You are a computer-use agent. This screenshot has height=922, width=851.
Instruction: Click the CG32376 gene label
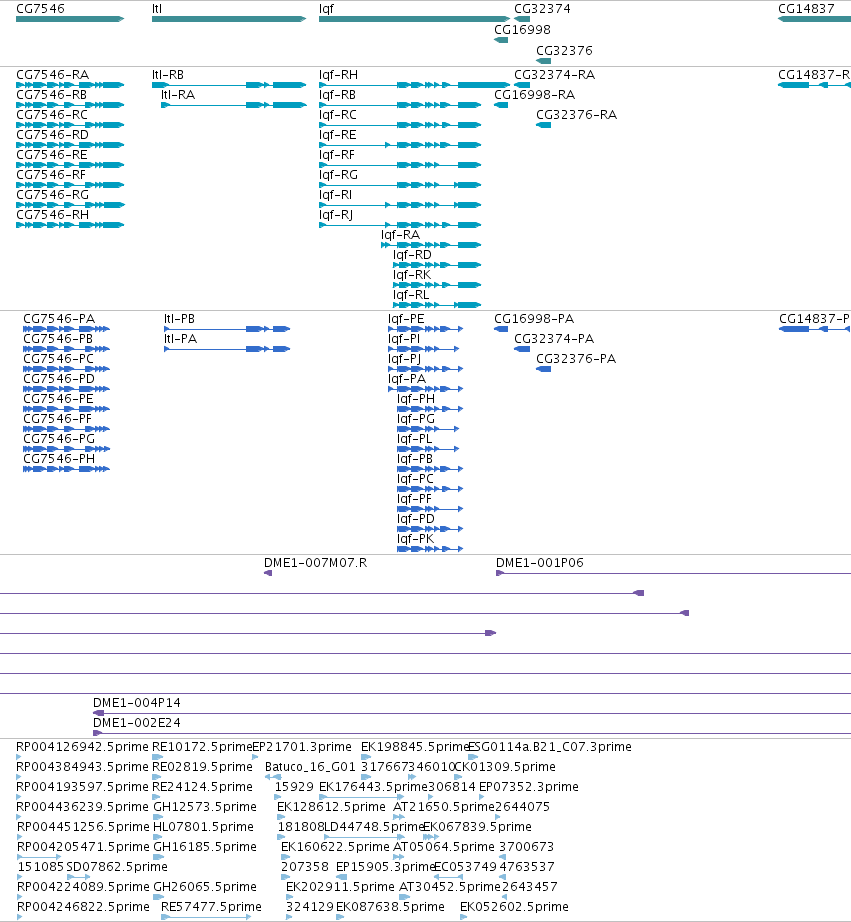[564, 51]
